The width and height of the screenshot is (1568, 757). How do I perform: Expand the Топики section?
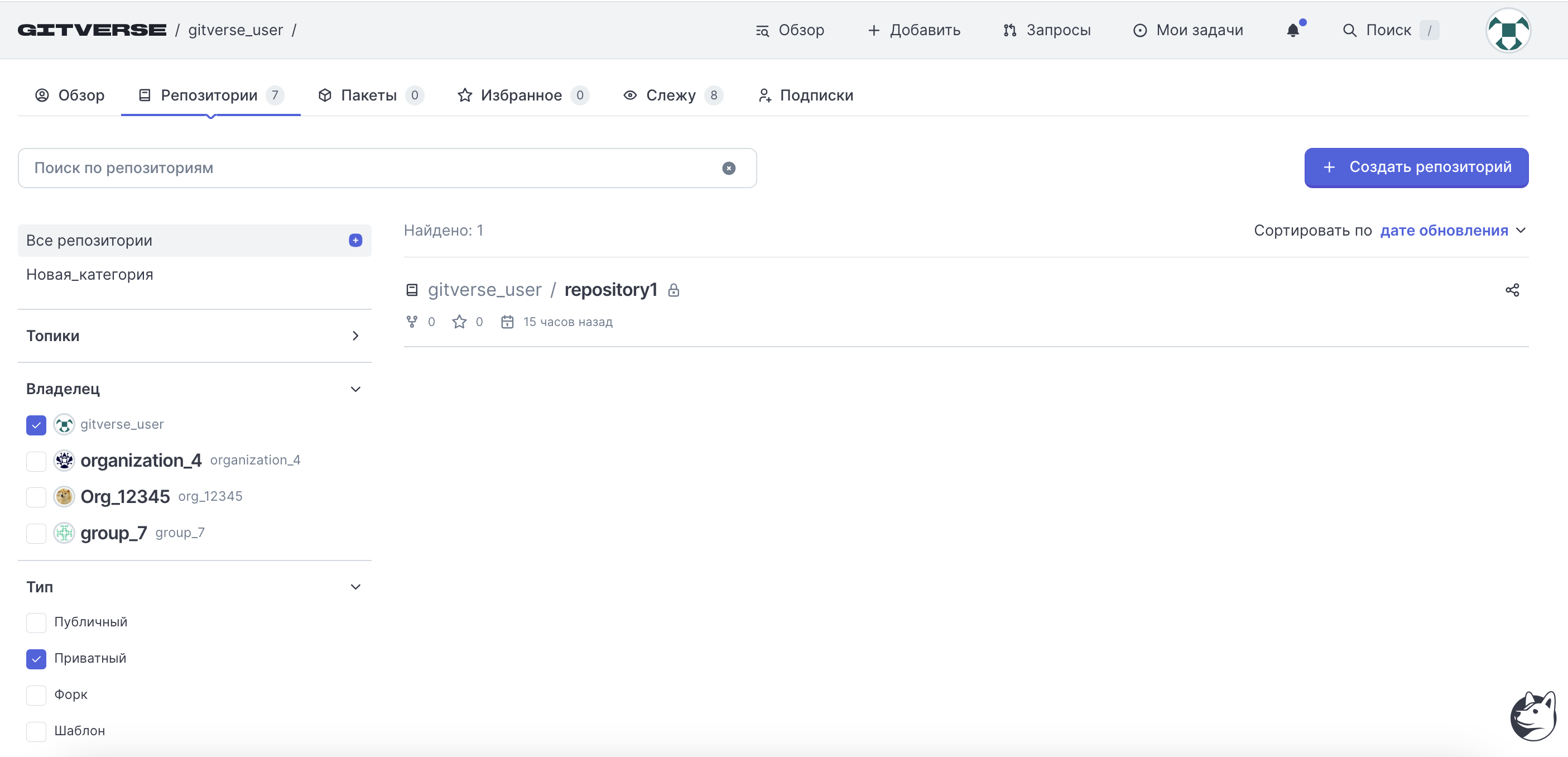pyautogui.click(x=194, y=336)
